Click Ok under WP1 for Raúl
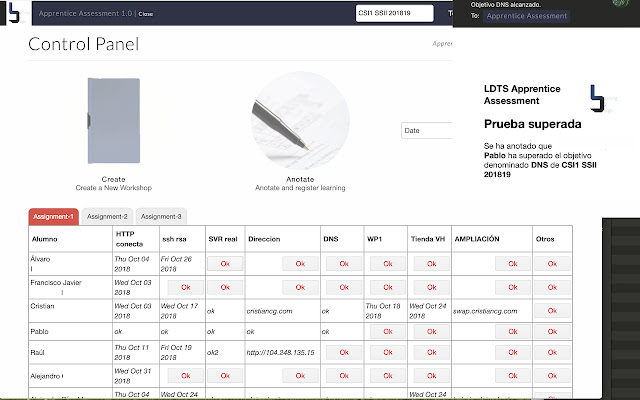This screenshot has height=400, width=640. (x=388, y=352)
